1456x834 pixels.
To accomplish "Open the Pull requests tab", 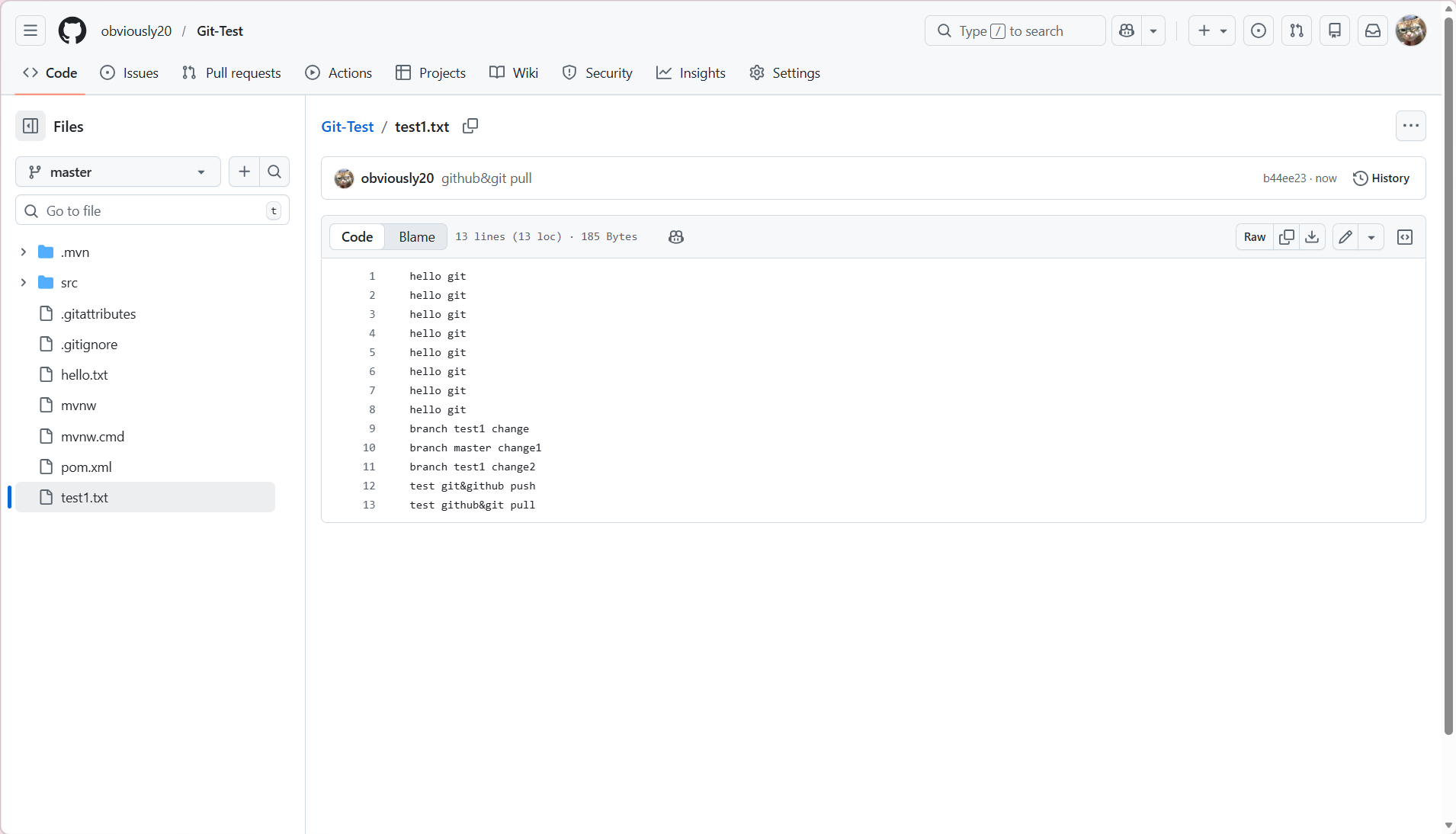I will (232, 72).
